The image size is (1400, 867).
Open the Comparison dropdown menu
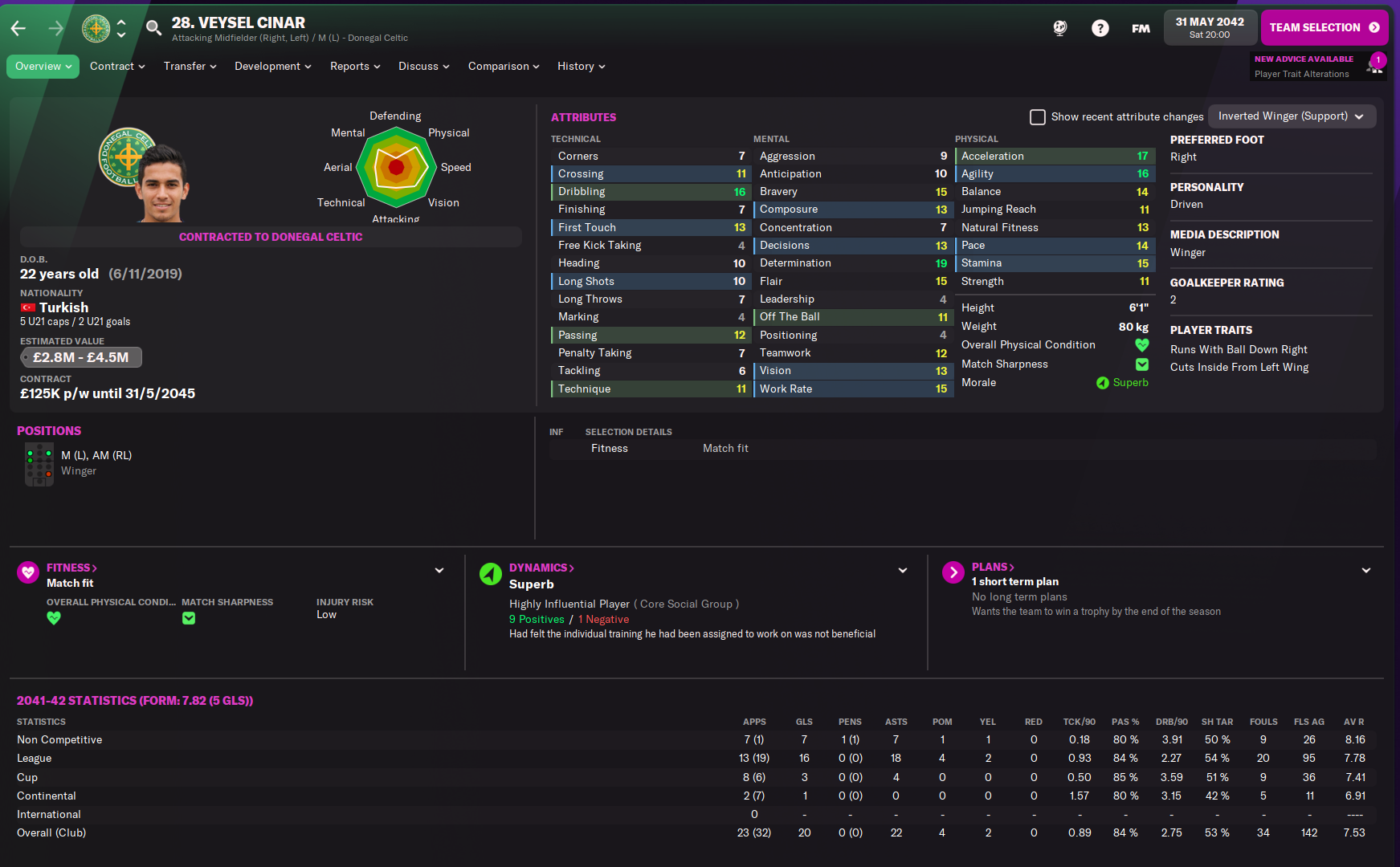(504, 67)
